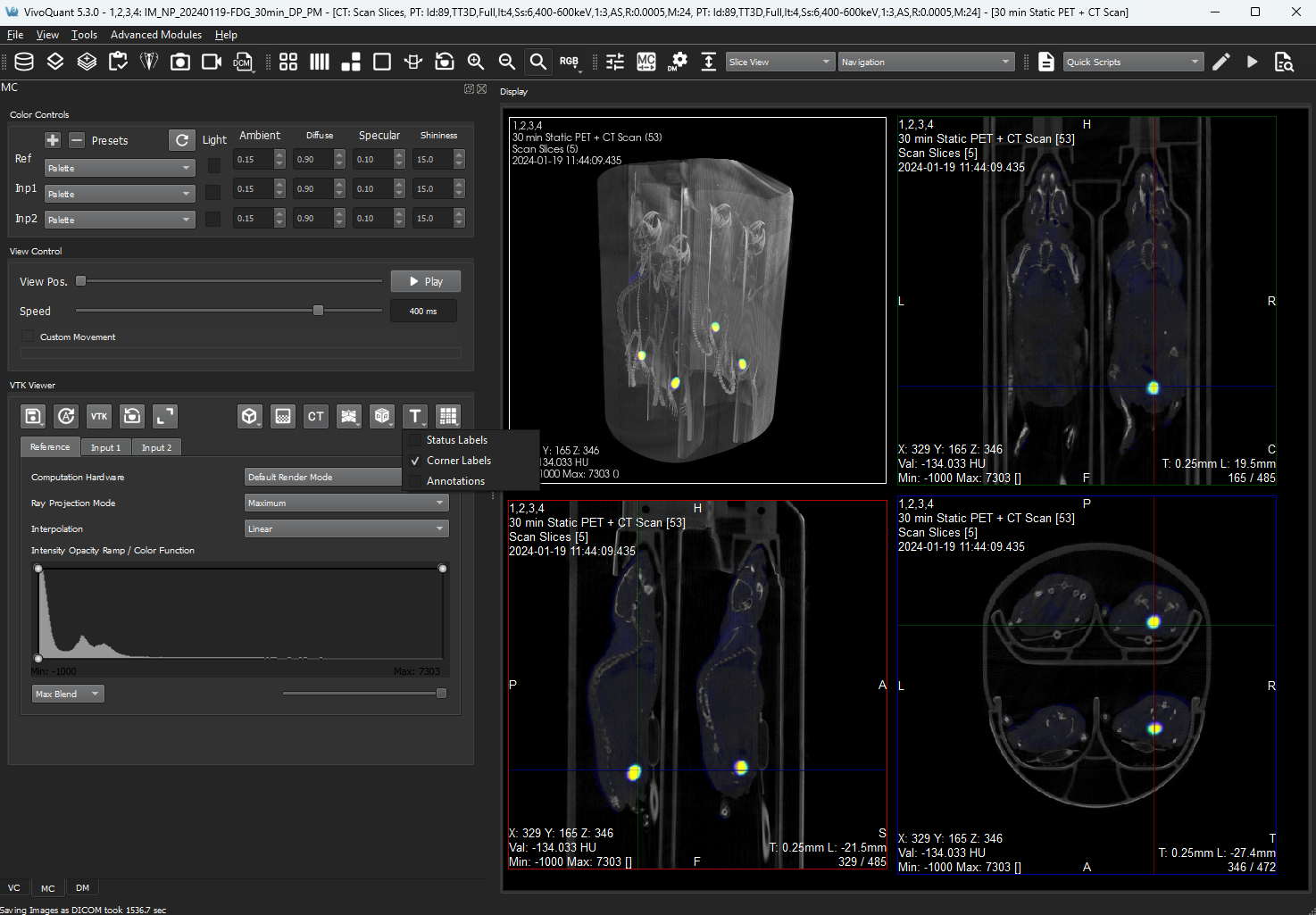
Task: Click the New document page icon
Action: click(x=1046, y=62)
